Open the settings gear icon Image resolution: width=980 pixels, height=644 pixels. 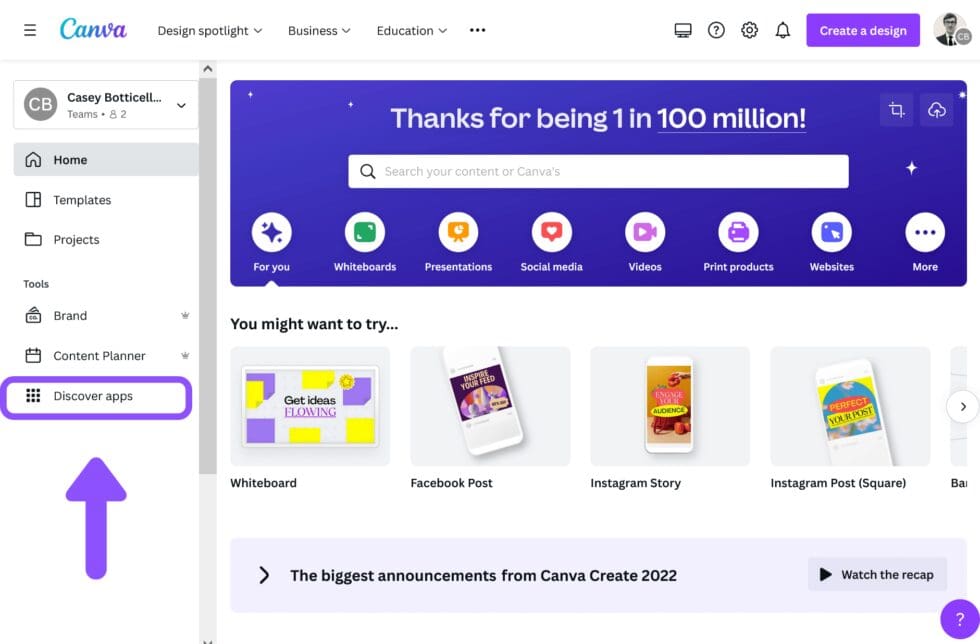(x=749, y=30)
